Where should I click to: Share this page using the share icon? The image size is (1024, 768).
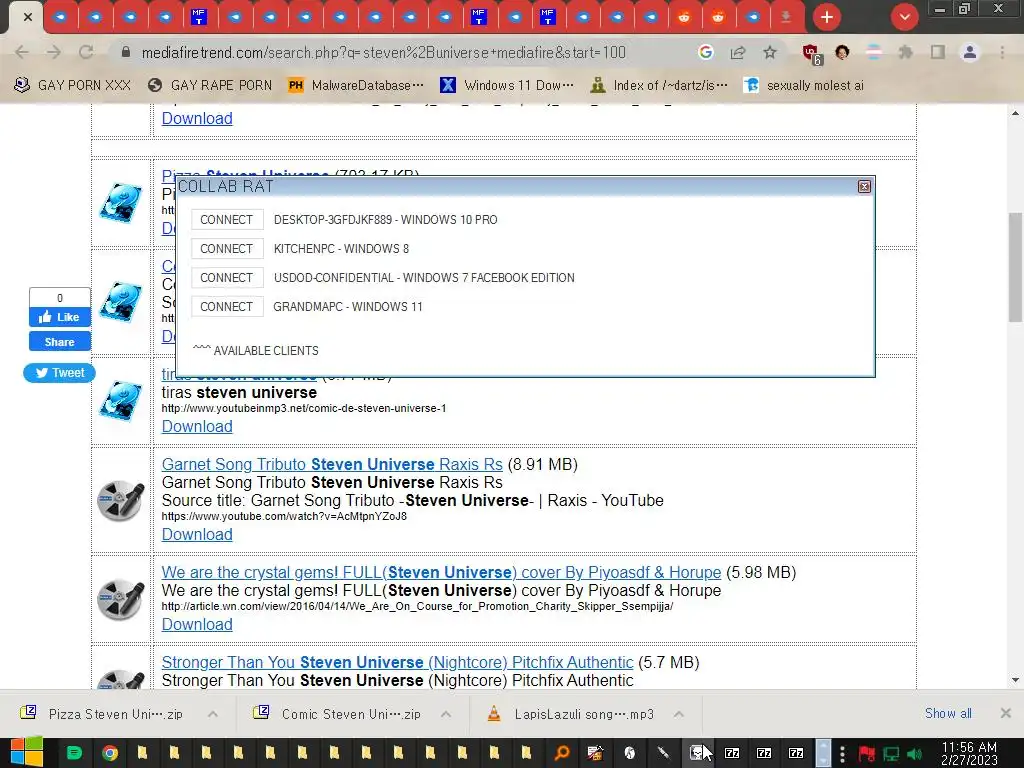[x=738, y=52]
